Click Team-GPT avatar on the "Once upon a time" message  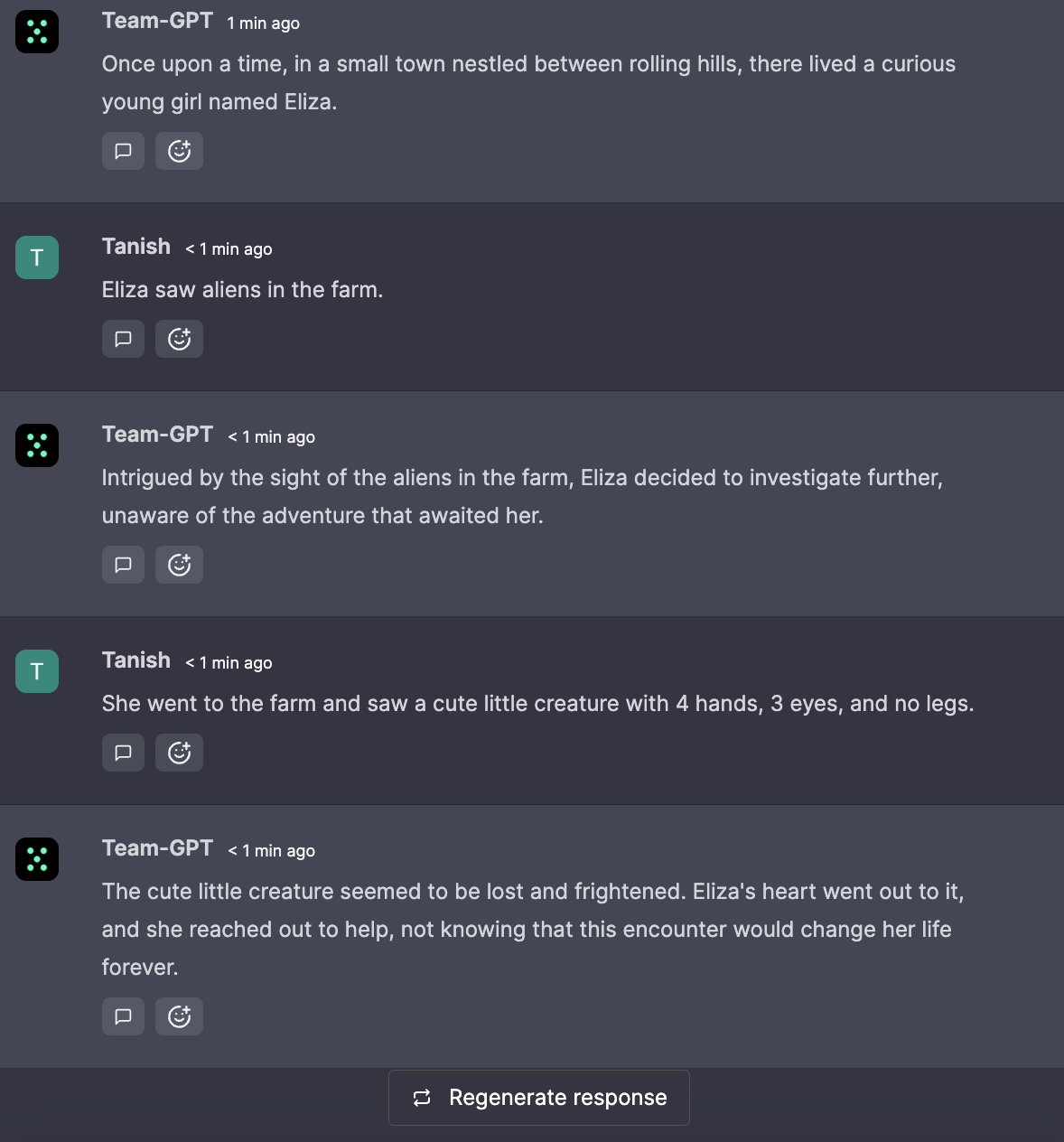(x=37, y=32)
